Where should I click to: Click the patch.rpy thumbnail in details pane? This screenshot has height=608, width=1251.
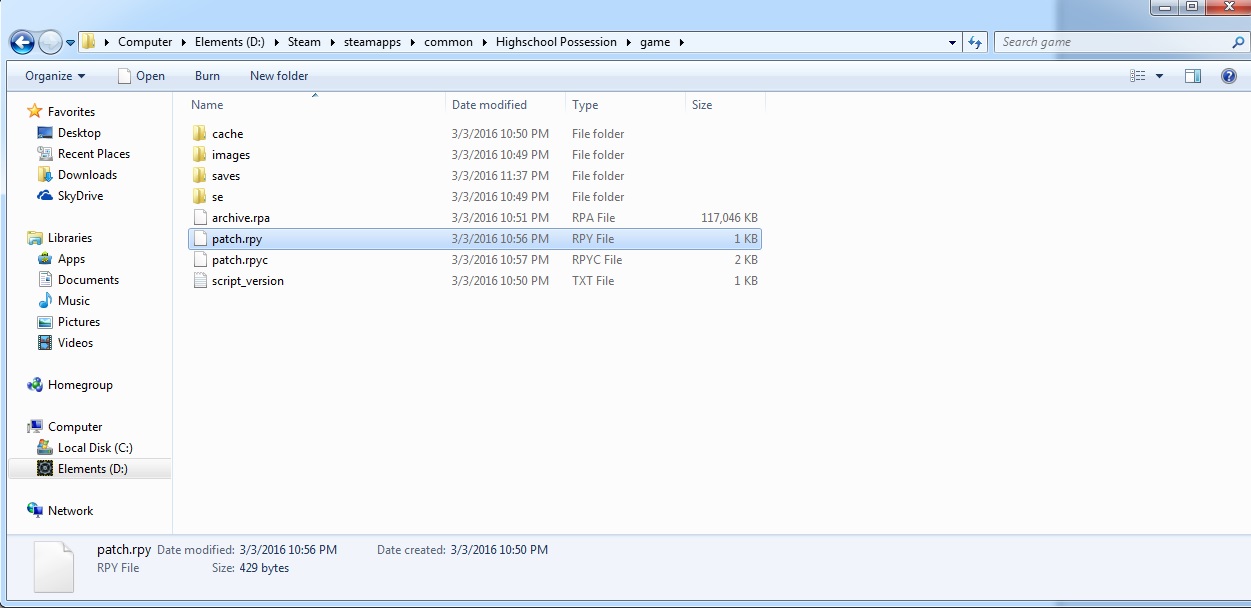pos(54,567)
